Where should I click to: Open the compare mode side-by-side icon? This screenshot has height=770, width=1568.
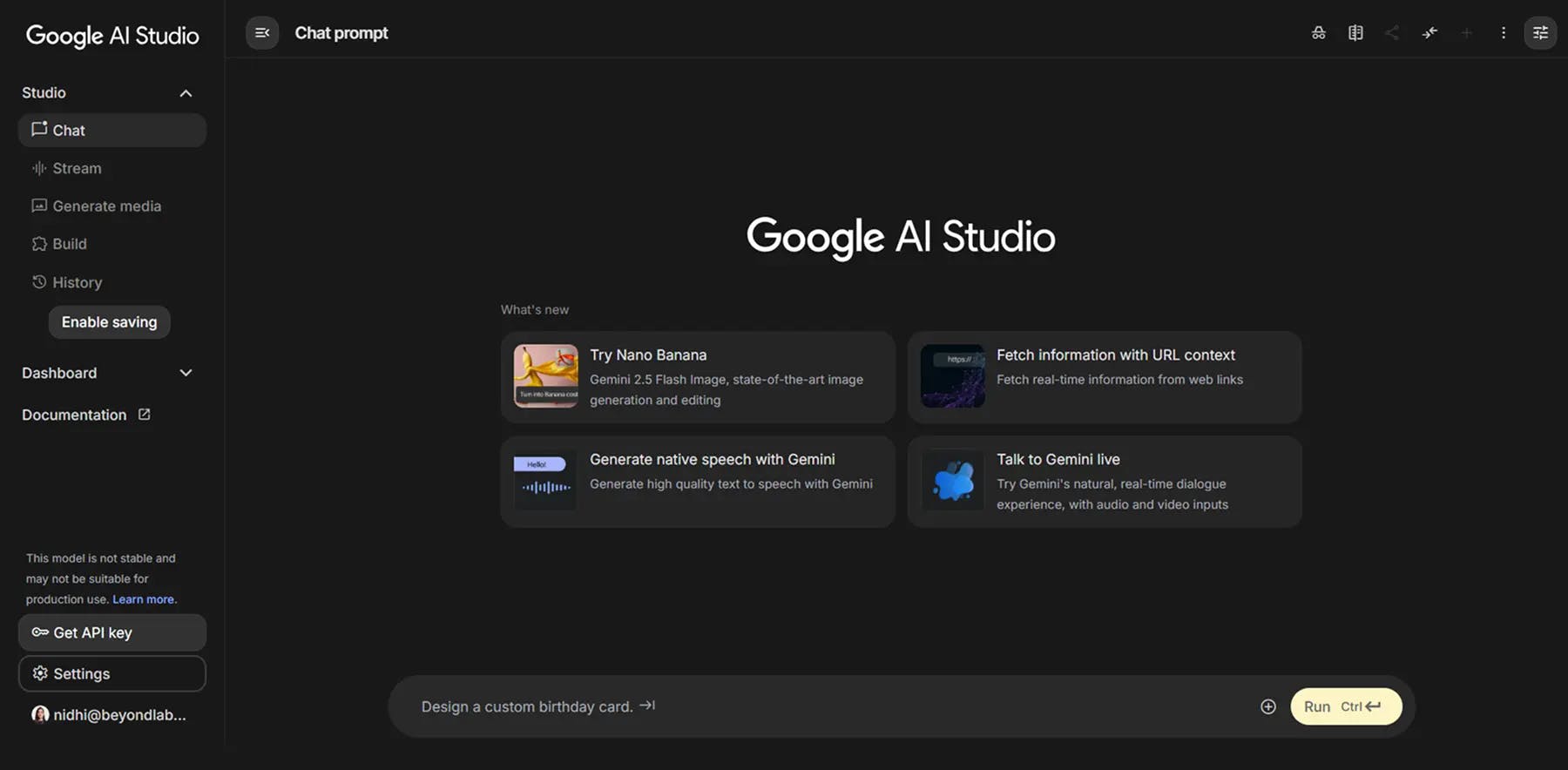point(1355,33)
